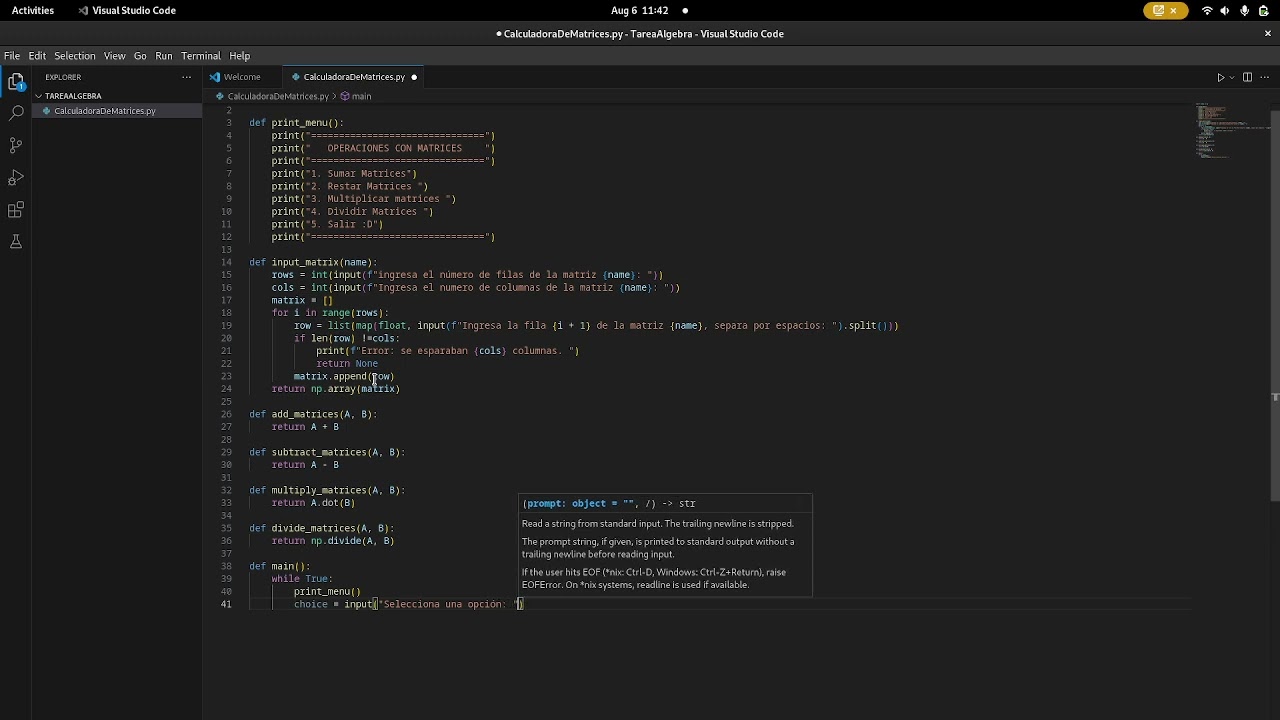The image size is (1280, 720).
Task: Open the clock showing Aug 6 11:42
Action: coord(639,10)
